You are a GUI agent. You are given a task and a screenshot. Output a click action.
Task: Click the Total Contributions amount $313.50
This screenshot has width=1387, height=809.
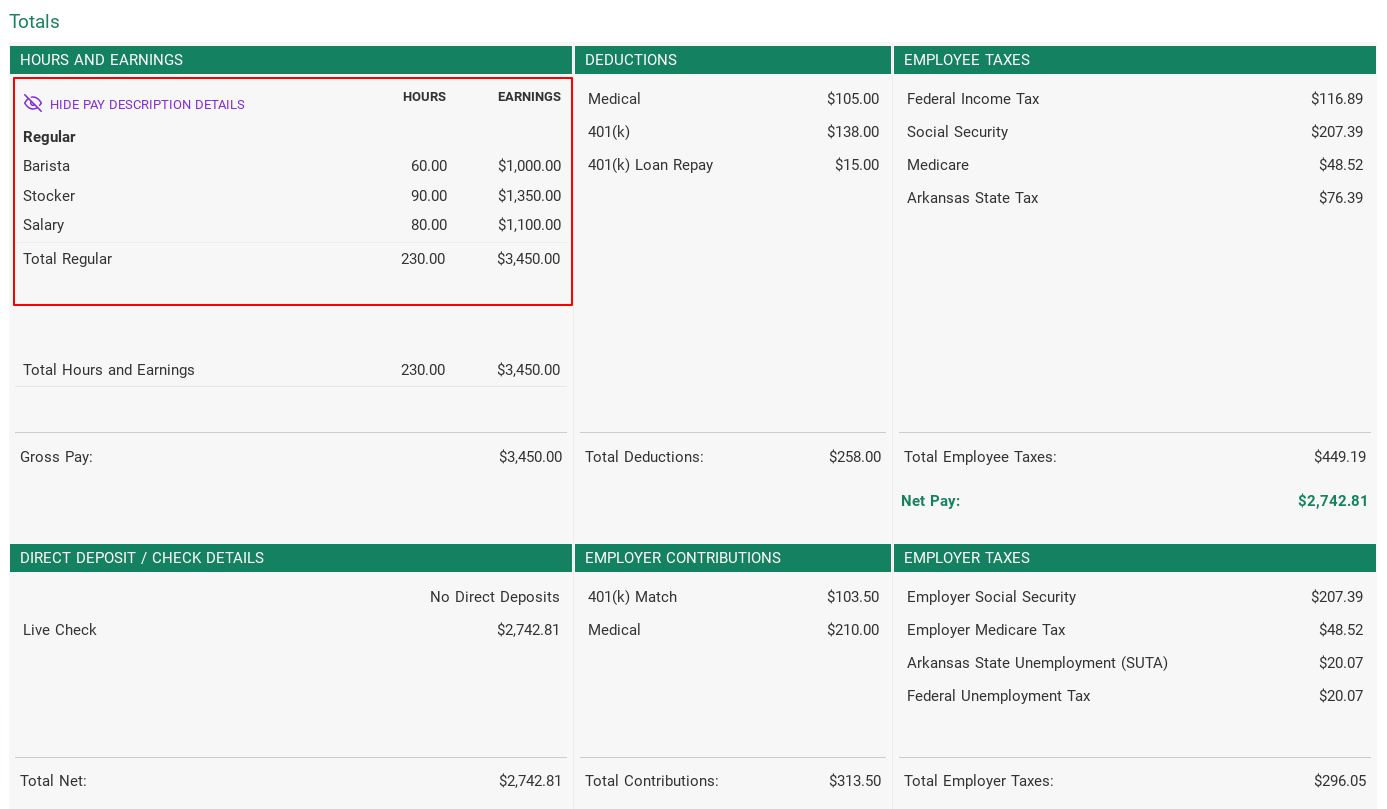[x=855, y=781]
